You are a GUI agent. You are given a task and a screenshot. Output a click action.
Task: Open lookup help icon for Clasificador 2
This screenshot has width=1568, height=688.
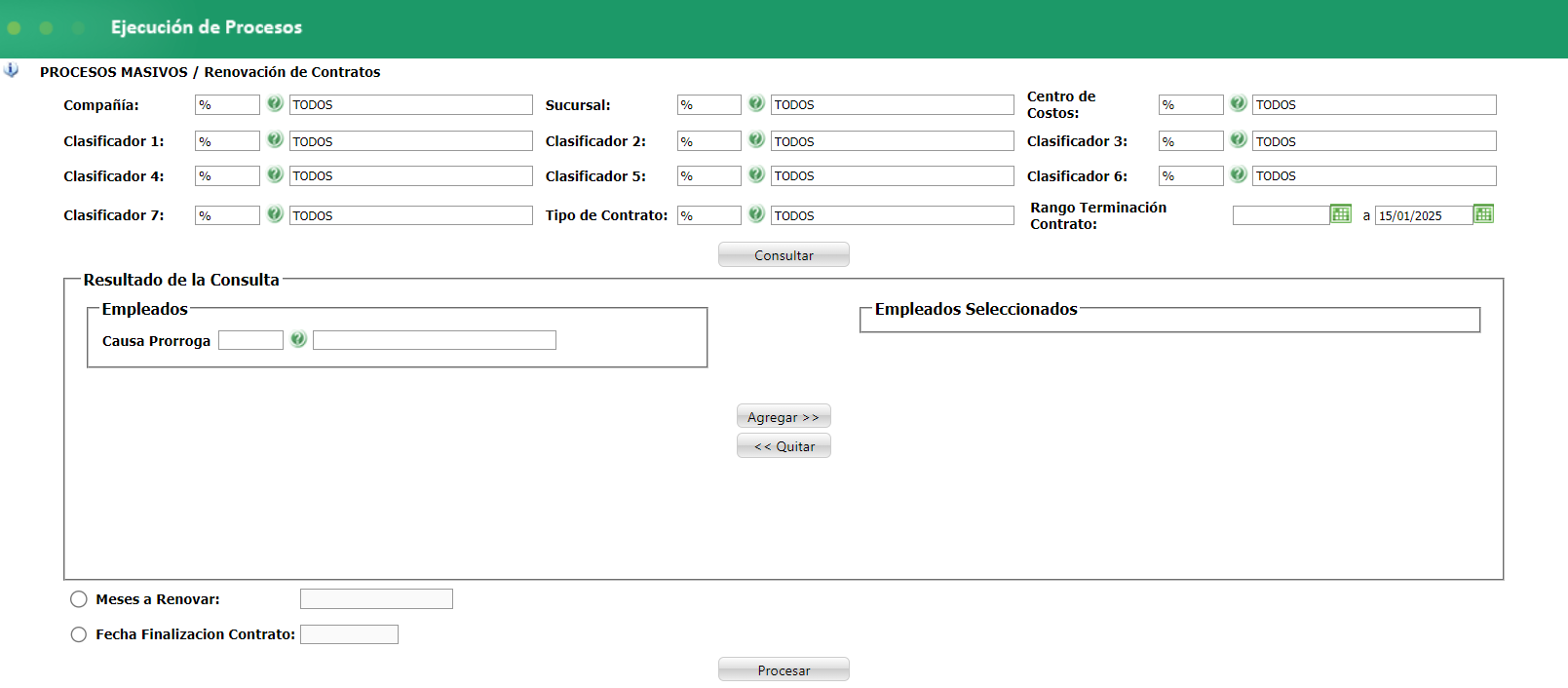point(756,140)
